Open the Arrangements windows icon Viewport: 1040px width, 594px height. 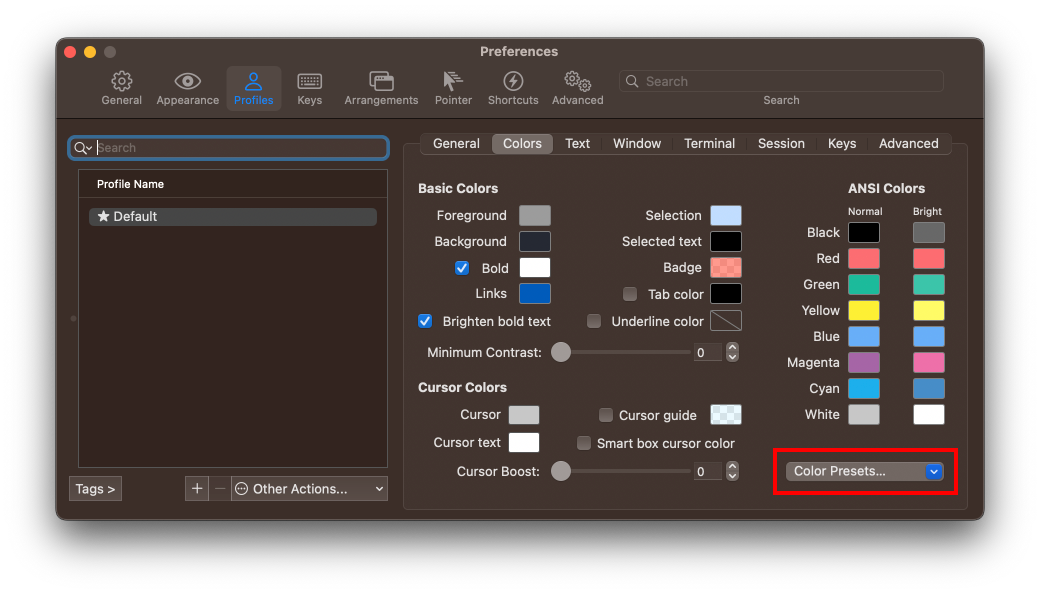[x=381, y=81]
